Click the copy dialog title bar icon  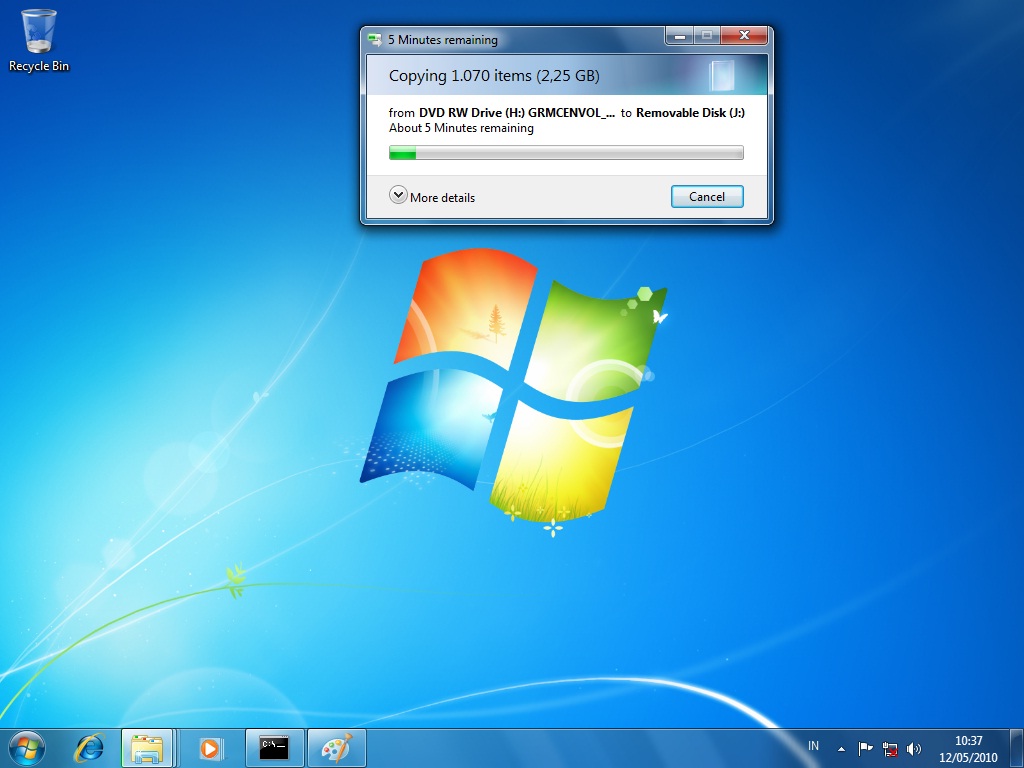point(375,40)
